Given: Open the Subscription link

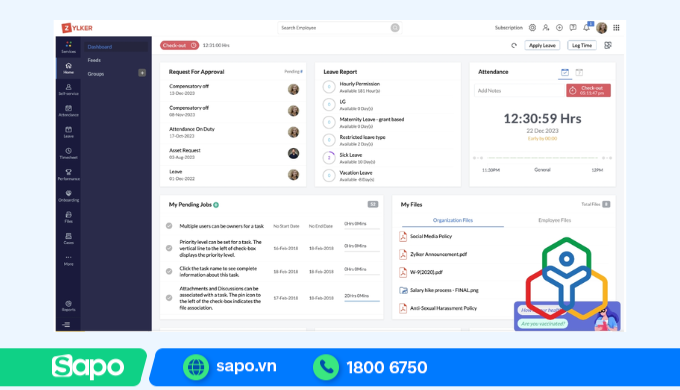Looking at the screenshot, I should tap(509, 28).
